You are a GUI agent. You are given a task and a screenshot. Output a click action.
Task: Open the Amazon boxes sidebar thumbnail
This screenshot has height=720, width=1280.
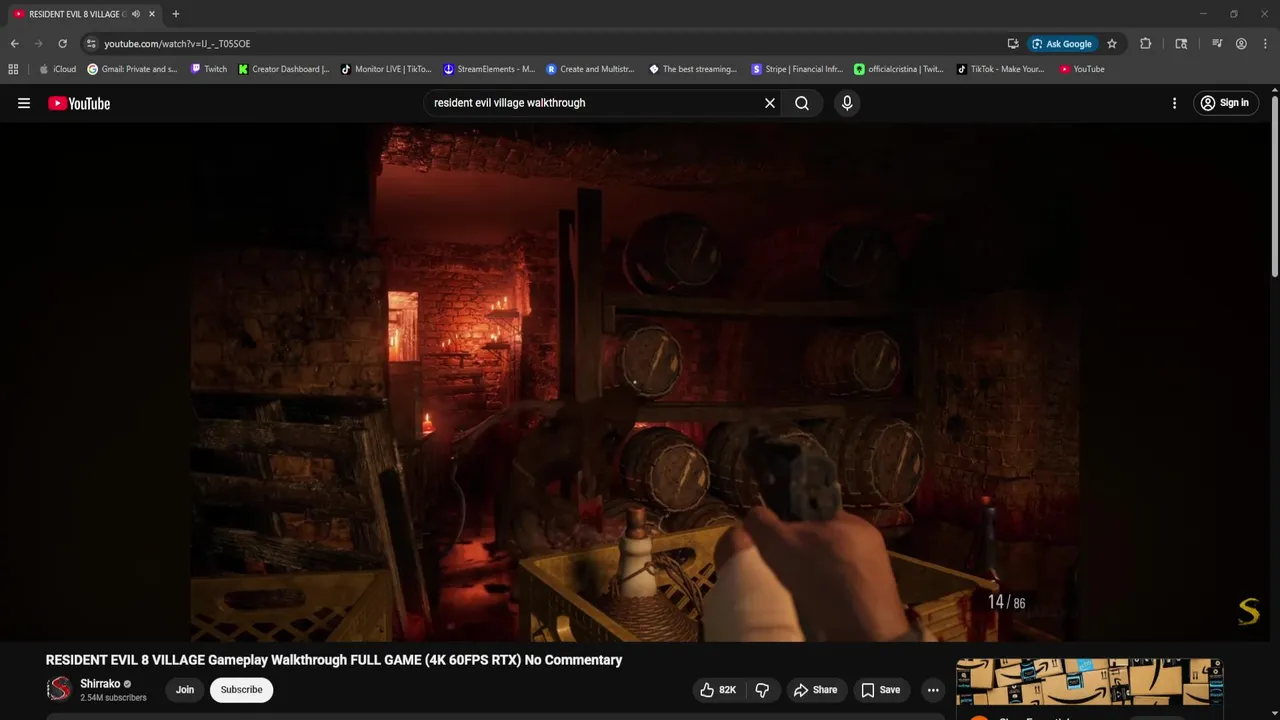pos(1089,684)
